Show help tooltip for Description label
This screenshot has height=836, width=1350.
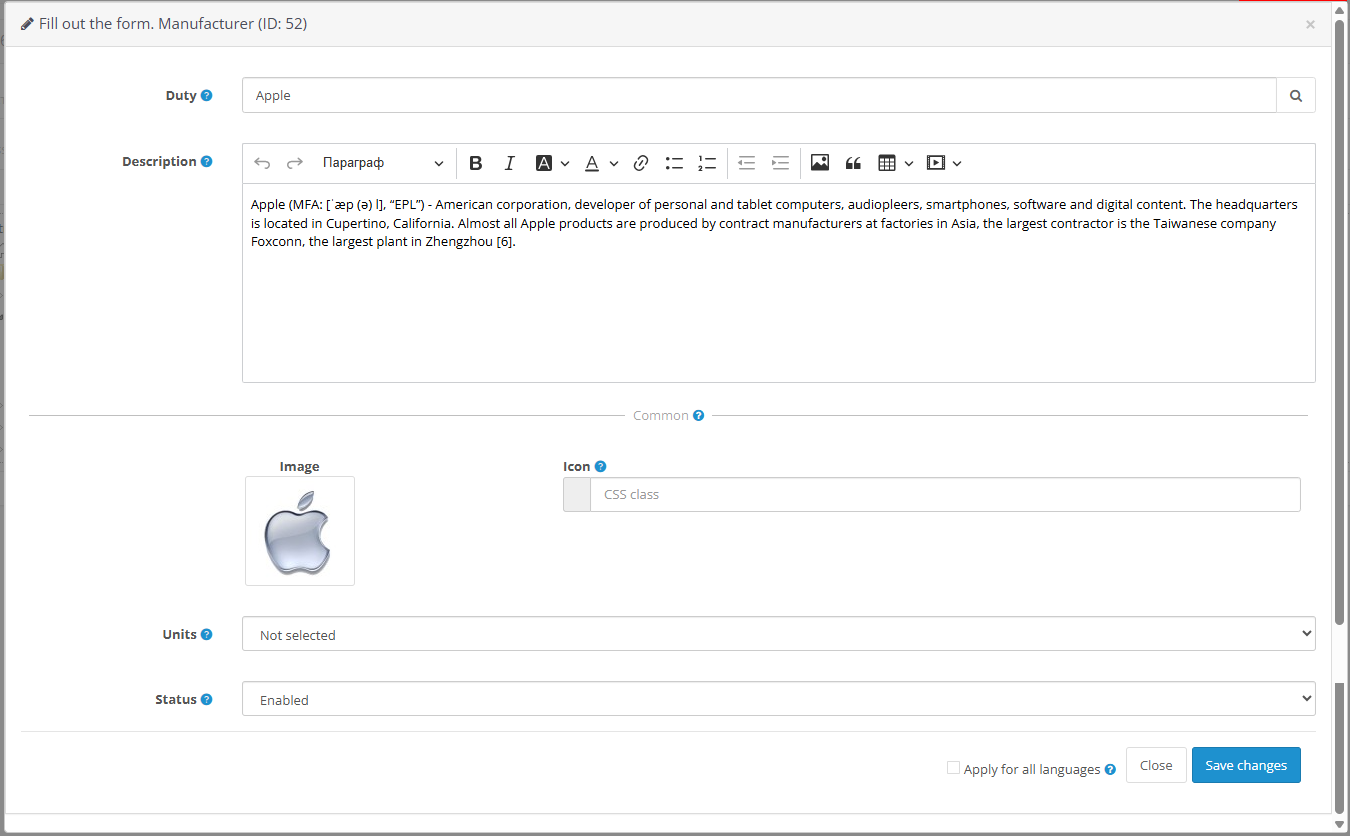click(207, 162)
